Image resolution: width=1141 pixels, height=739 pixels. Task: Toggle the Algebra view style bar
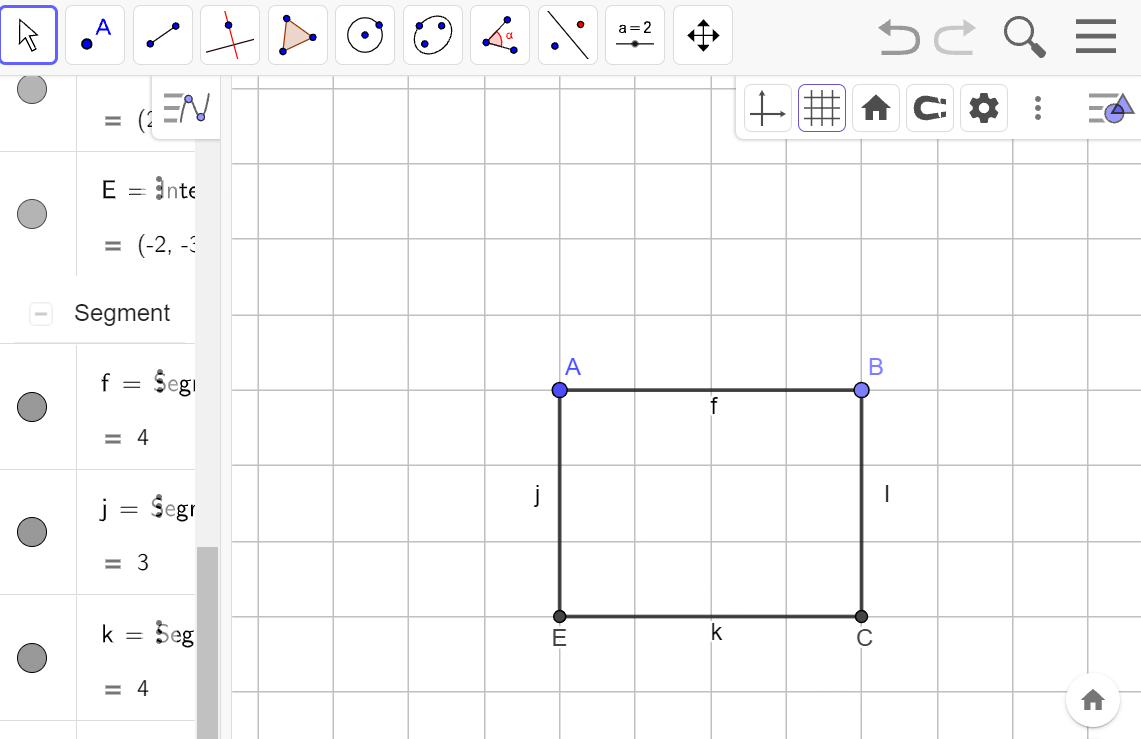186,108
